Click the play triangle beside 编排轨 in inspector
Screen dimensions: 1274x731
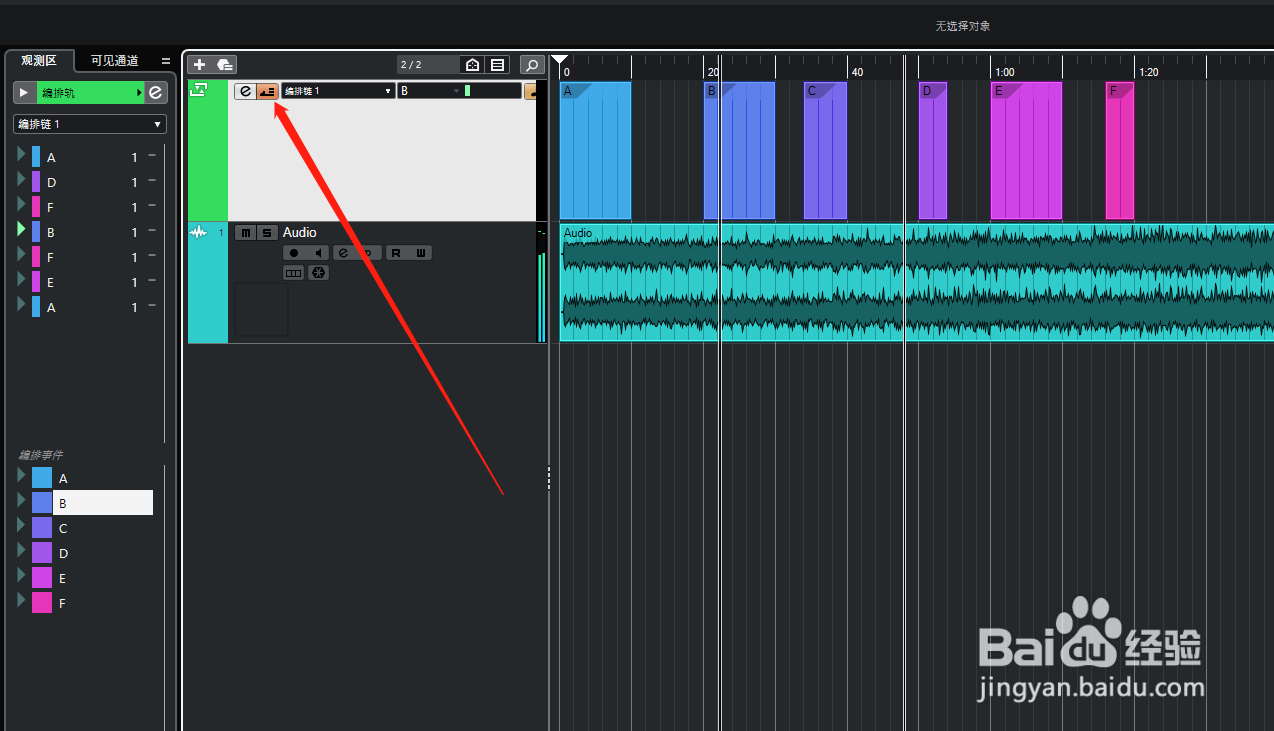[24, 93]
